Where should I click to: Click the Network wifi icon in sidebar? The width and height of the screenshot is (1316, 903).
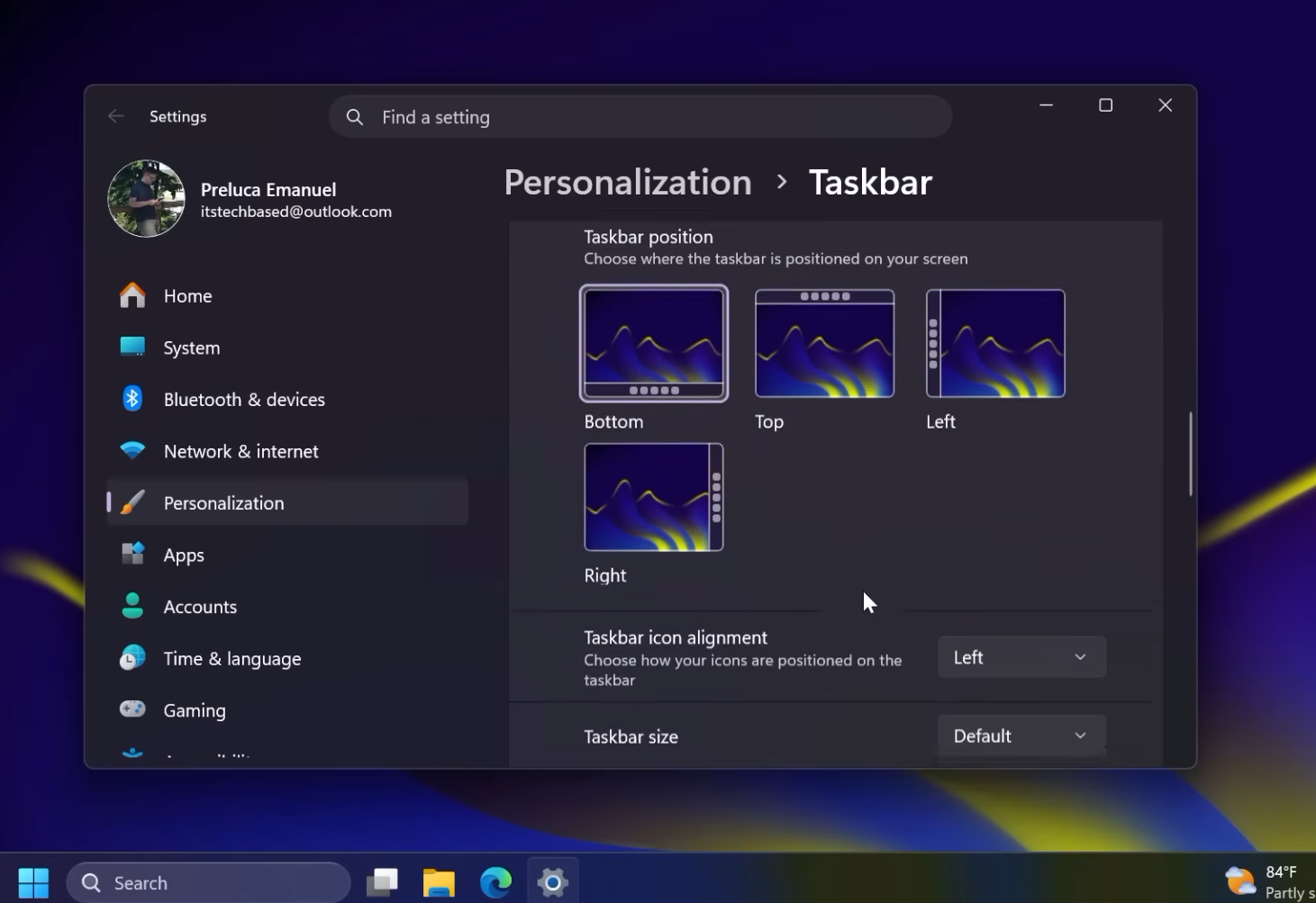point(132,450)
